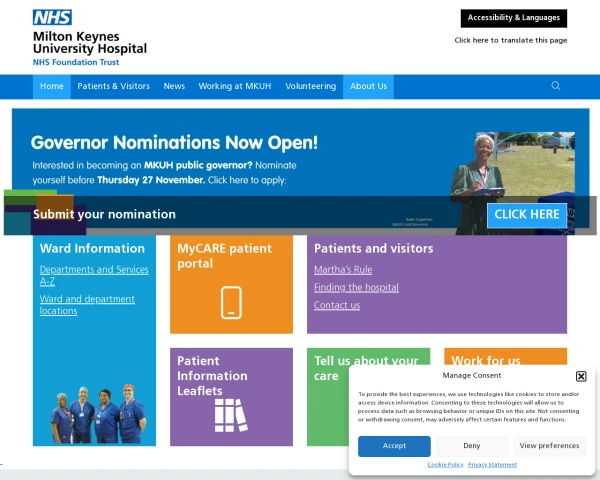The width and height of the screenshot is (600, 480).
Task: Go to the News menu item
Action: click(x=174, y=86)
